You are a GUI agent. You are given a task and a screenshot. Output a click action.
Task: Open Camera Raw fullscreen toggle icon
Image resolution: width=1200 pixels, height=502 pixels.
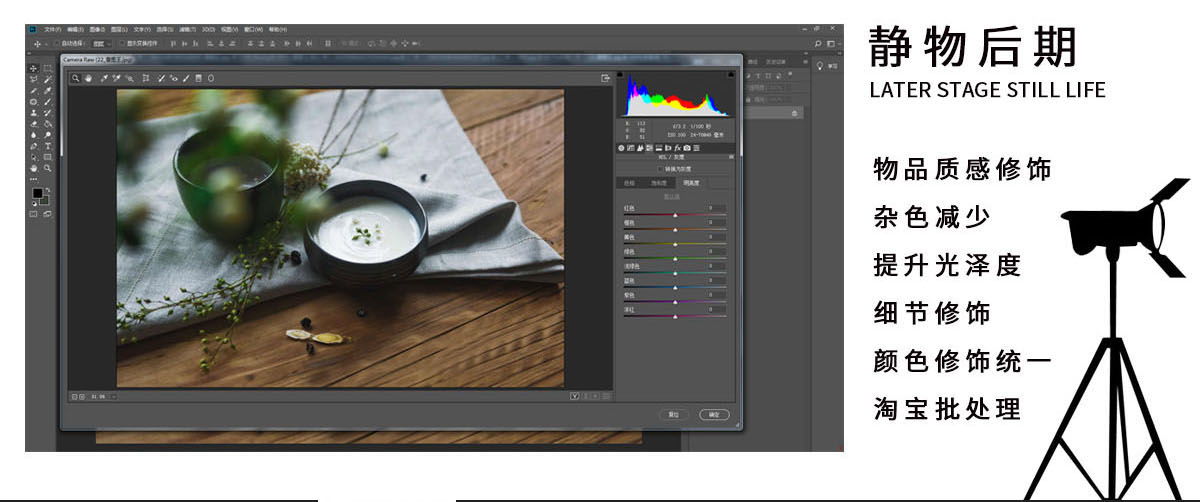[x=605, y=78]
